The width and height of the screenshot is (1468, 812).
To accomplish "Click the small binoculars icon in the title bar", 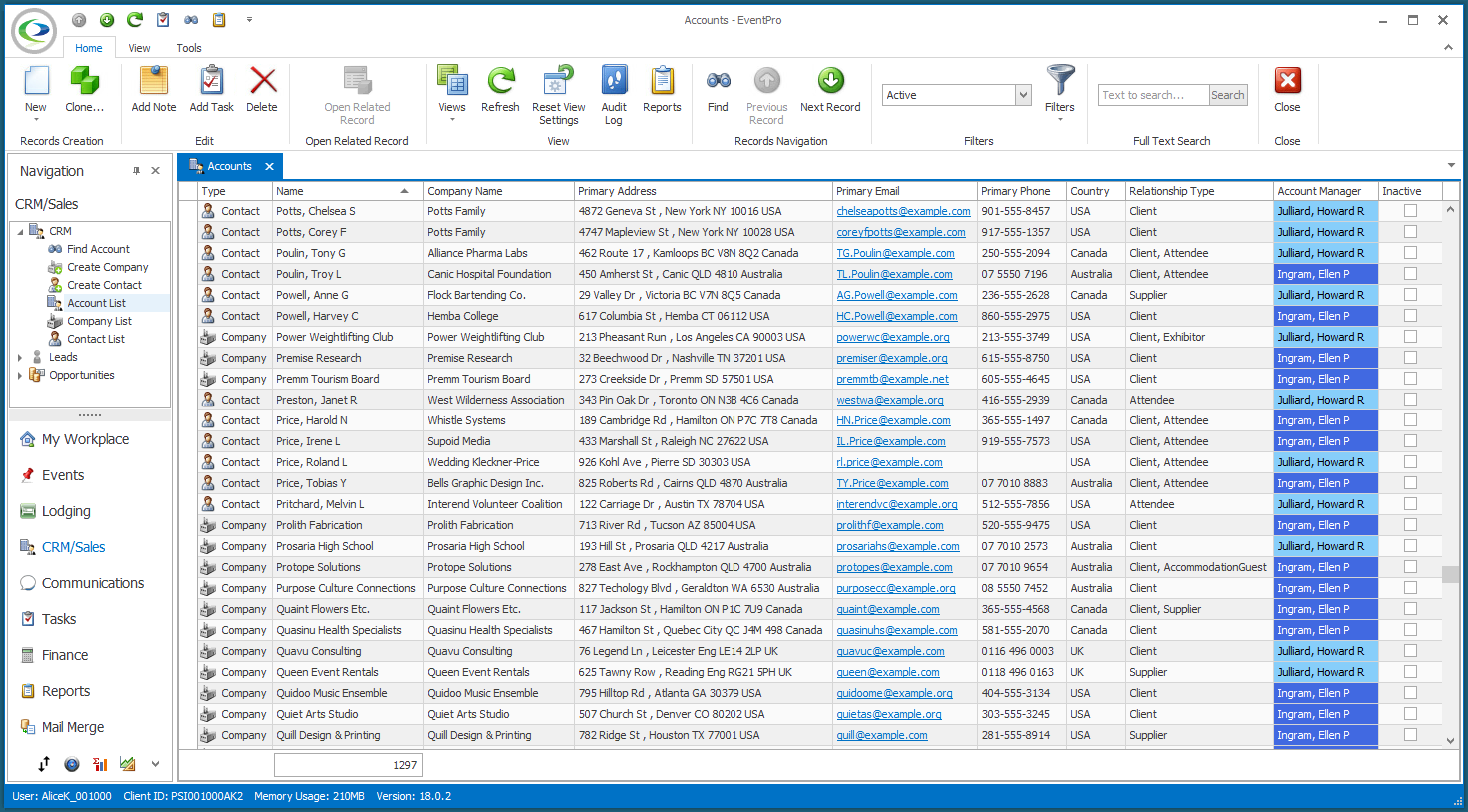I will [191, 20].
